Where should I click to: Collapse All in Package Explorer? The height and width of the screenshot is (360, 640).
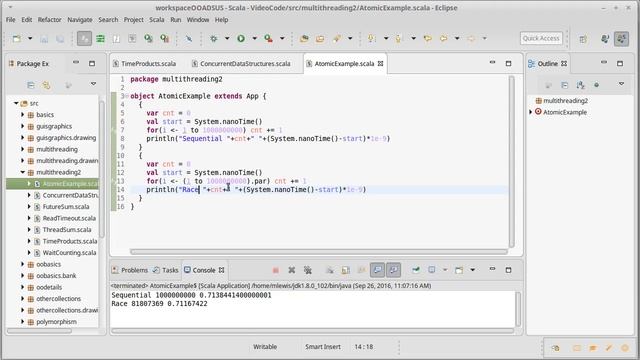click(x=31, y=85)
